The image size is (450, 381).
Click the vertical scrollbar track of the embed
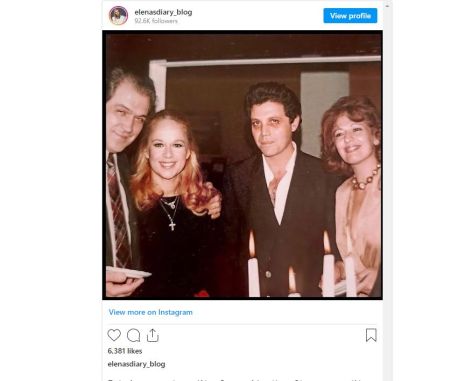(x=387, y=193)
